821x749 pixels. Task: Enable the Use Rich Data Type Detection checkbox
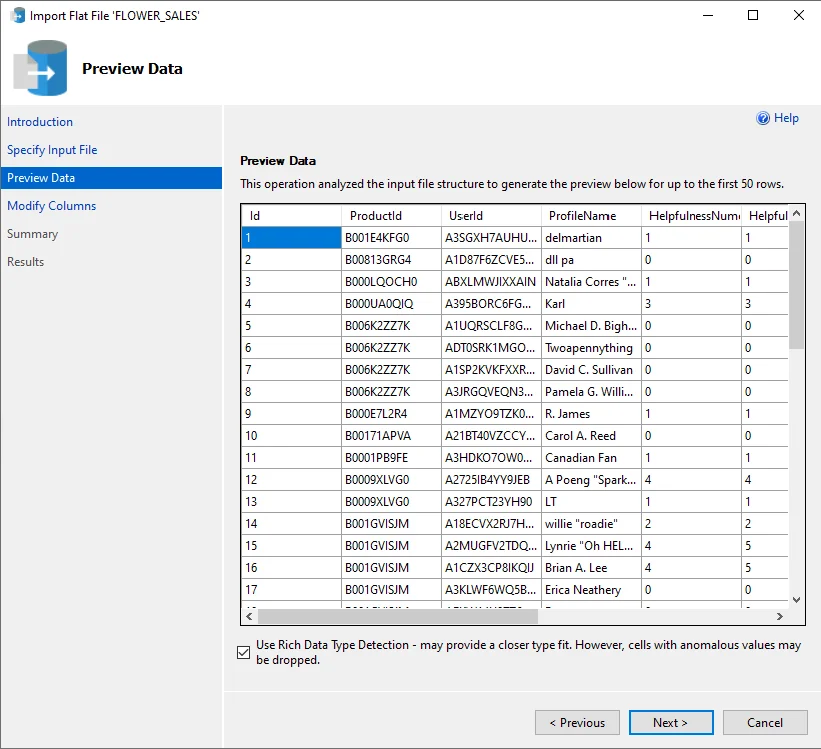point(242,651)
